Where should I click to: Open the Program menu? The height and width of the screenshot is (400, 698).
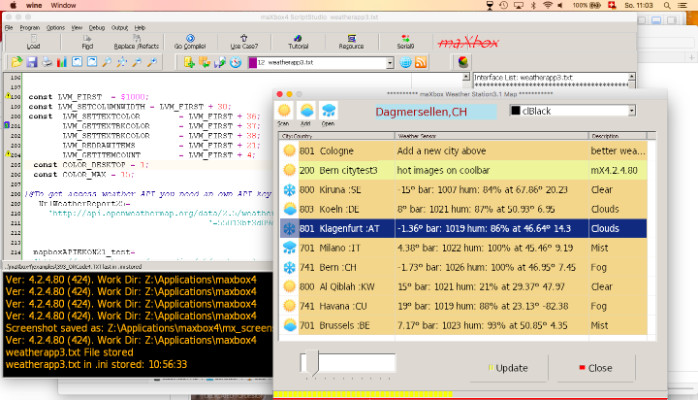[x=30, y=28]
